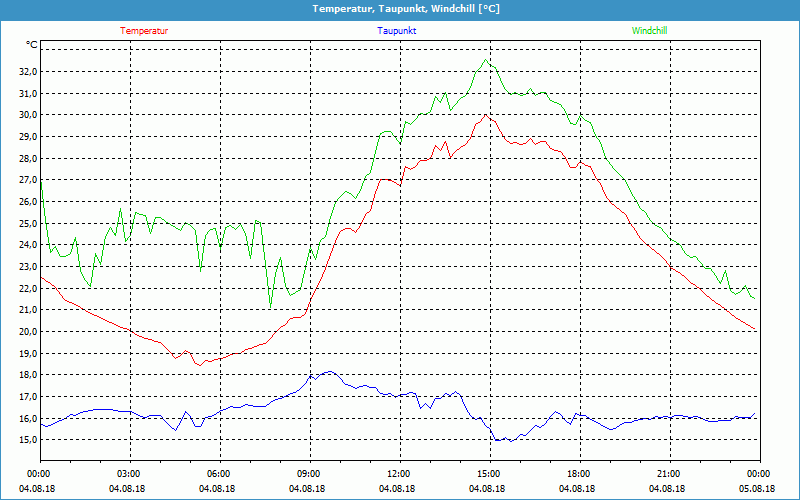Click the '04.08.18' date under 06:00

(217, 489)
